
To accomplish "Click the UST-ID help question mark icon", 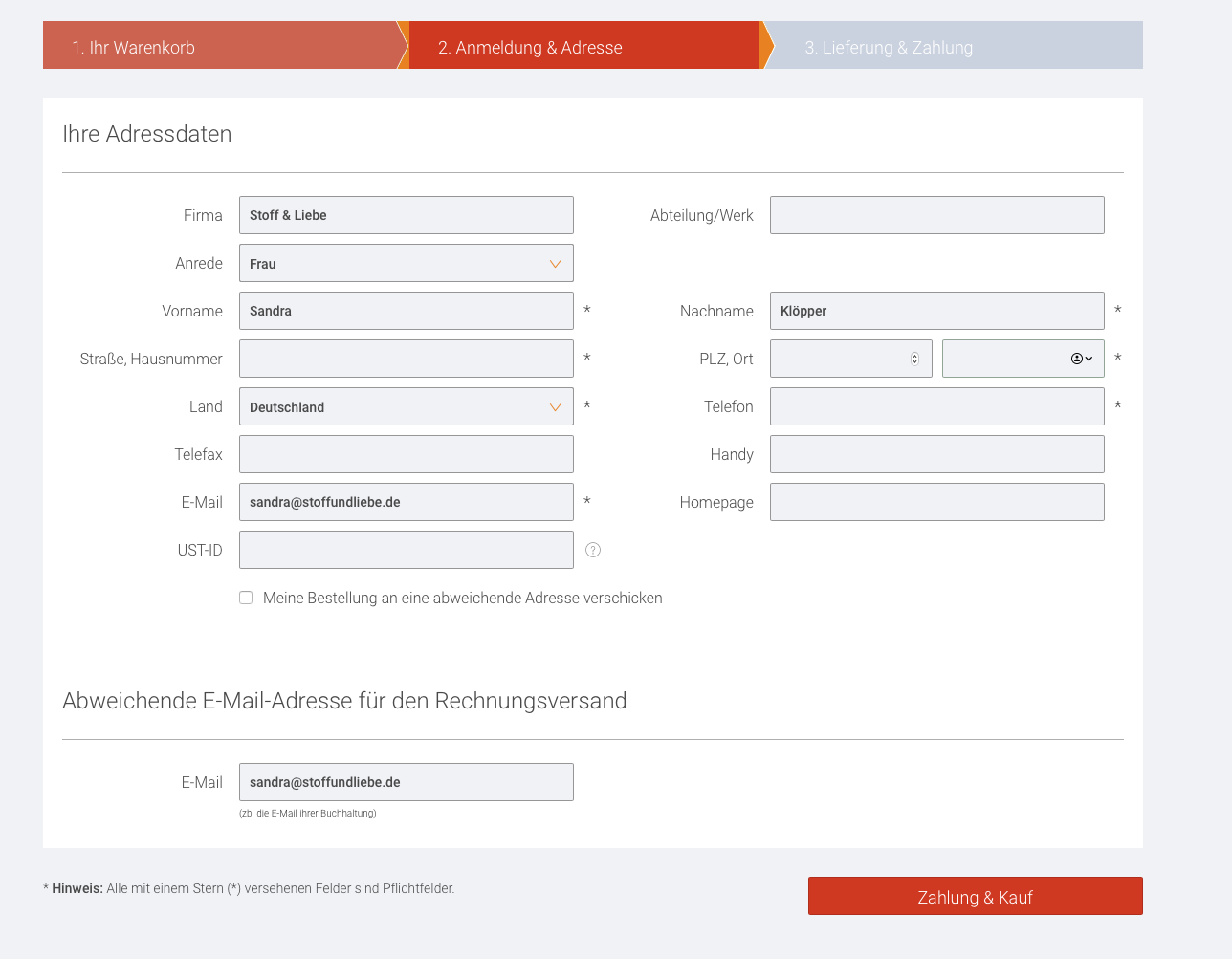I will pos(593,550).
